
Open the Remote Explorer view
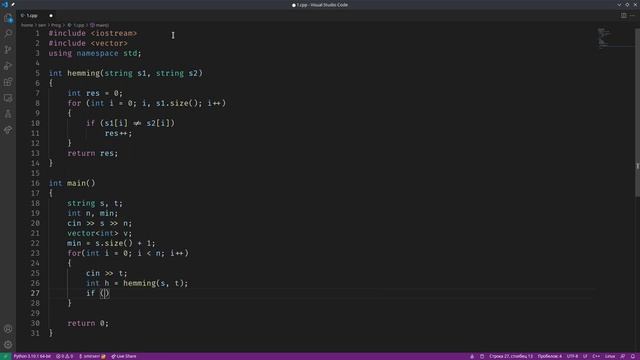click(x=8, y=98)
